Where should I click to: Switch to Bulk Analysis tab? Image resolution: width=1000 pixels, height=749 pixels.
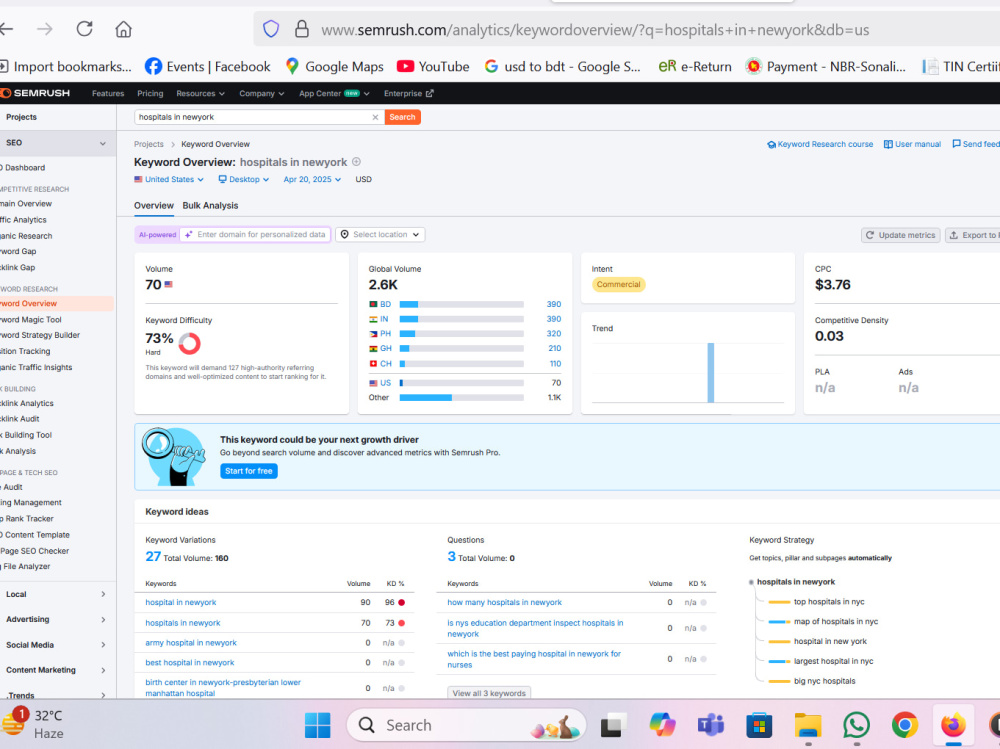pos(210,205)
